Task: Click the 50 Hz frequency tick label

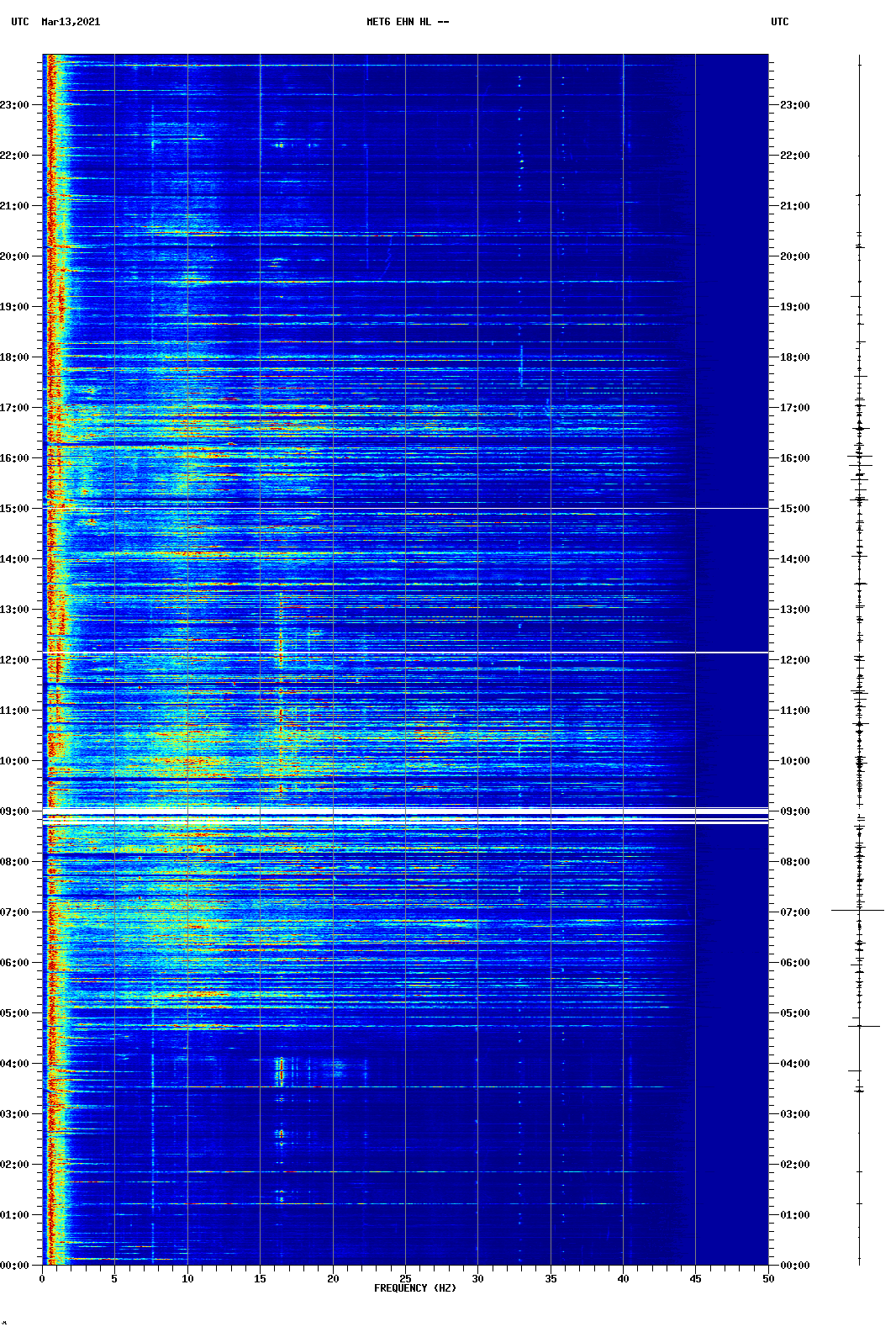Action: point(767,1278)
